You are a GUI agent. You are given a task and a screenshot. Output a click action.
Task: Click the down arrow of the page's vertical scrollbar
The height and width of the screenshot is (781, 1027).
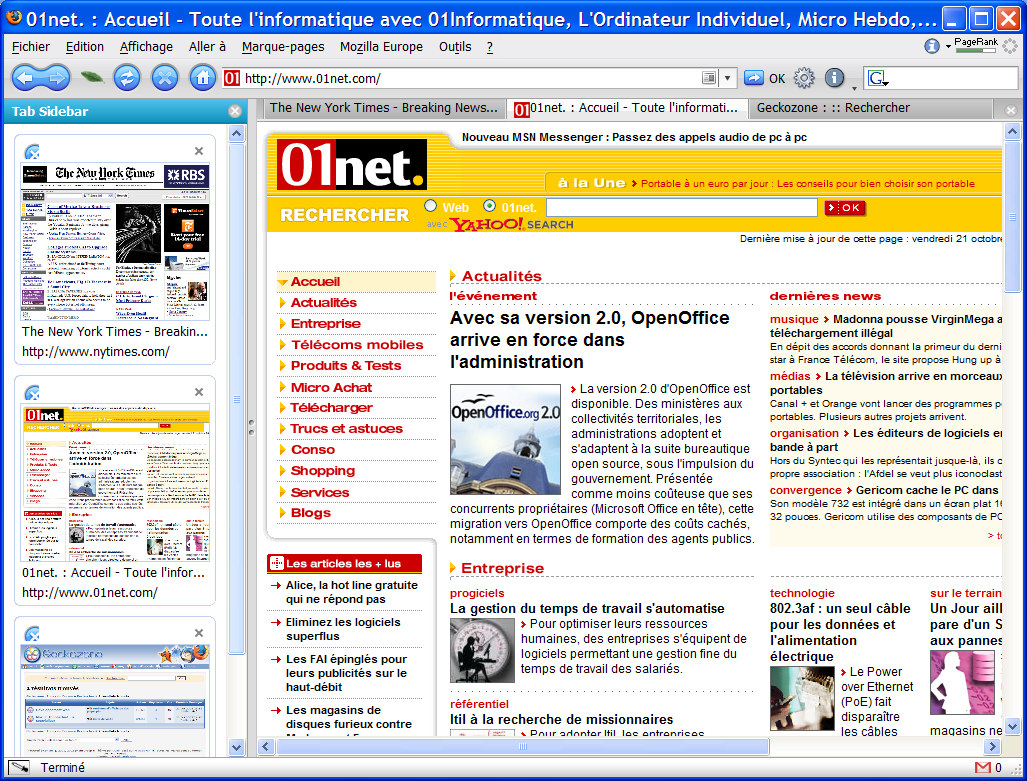click(1012, 726)
